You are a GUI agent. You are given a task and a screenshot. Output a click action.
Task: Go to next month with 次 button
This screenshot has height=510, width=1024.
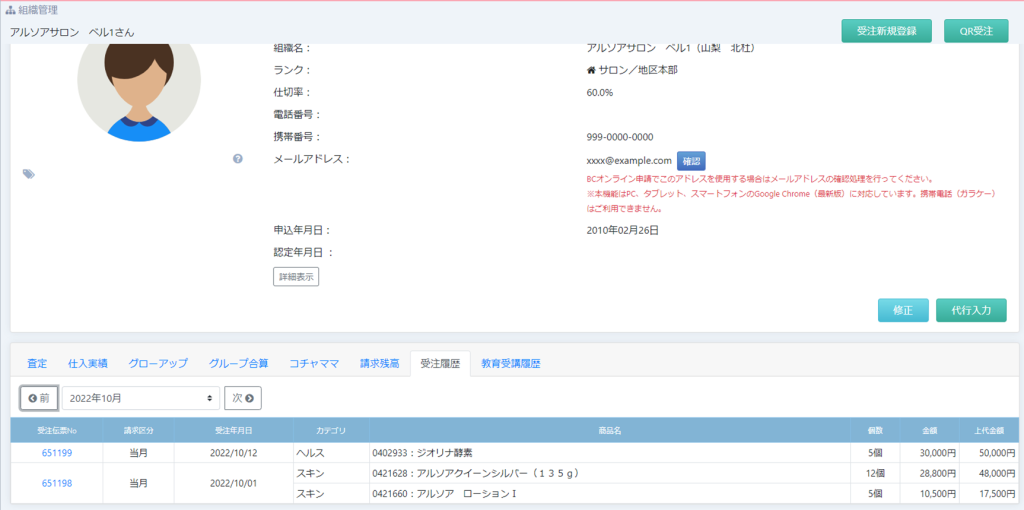click(x=243, y=398)
